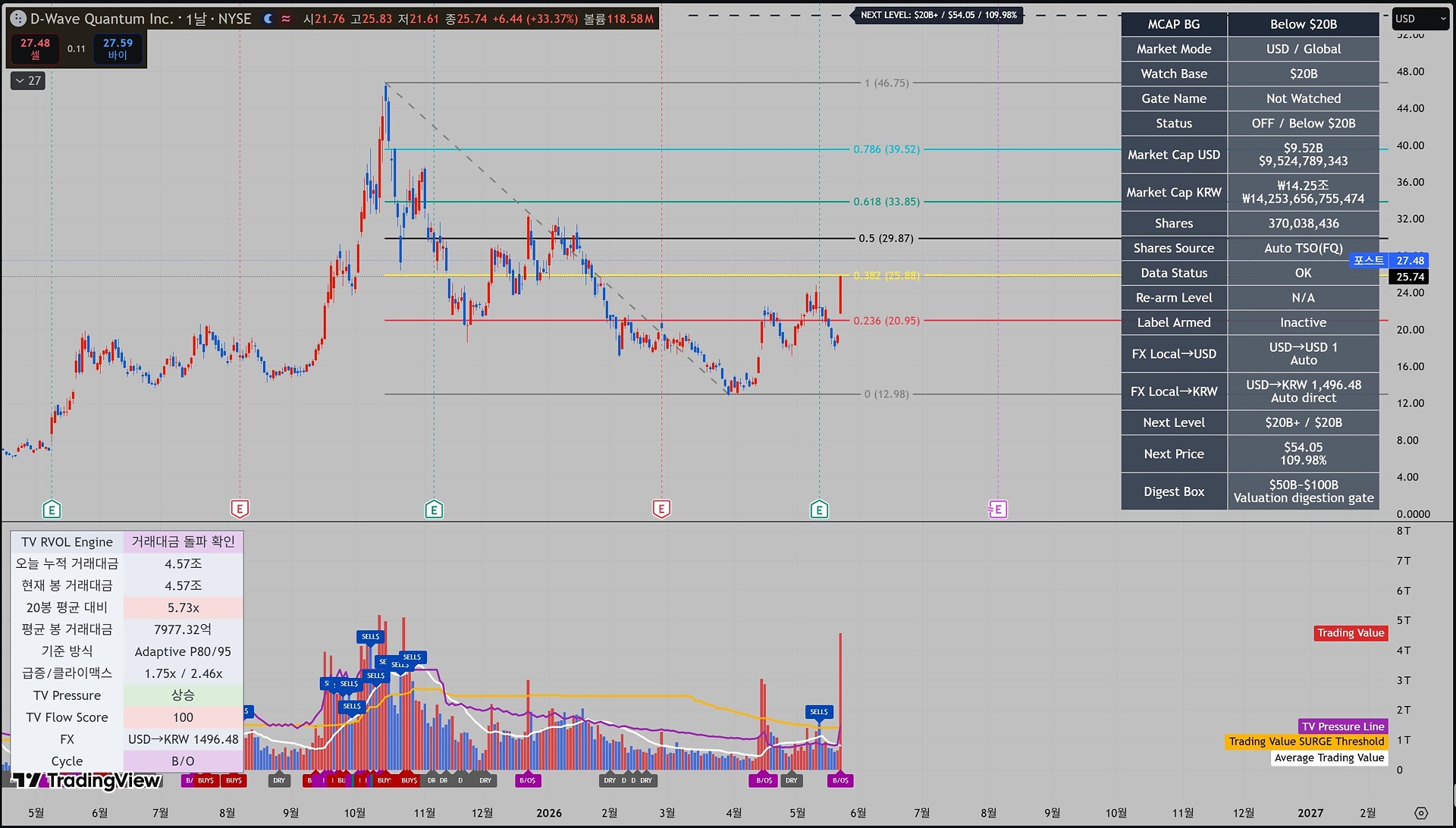Click the red Trading Value series label
The height and width of the screenshot is (828, 1456).
point(1351,633)
